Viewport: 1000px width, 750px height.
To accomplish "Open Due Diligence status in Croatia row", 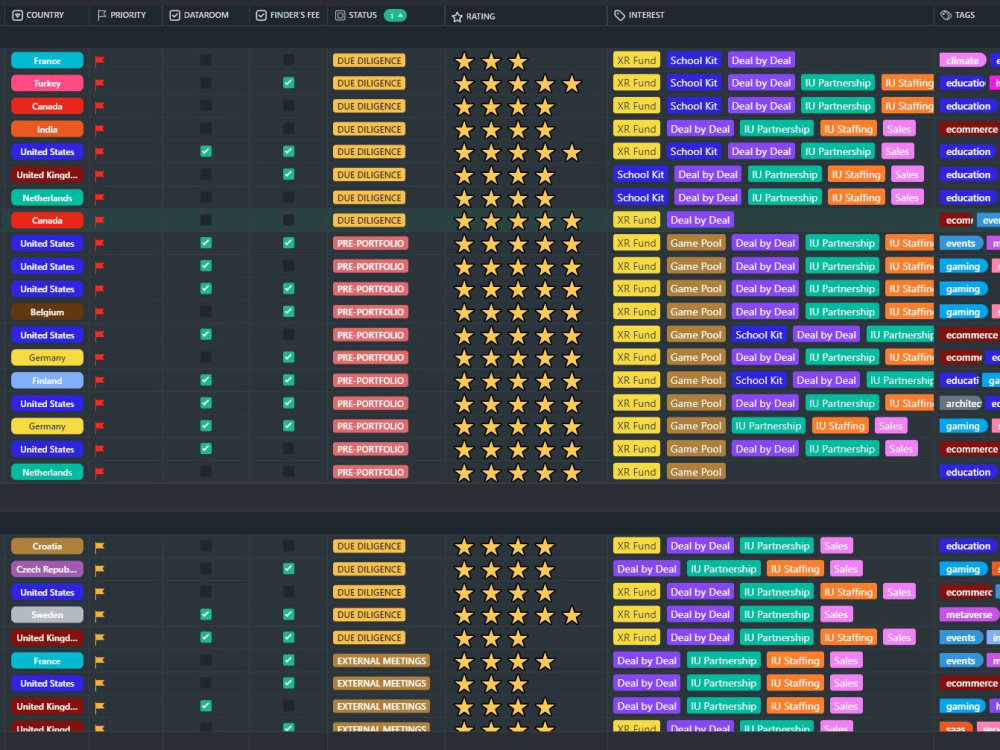I will [369, 547].
